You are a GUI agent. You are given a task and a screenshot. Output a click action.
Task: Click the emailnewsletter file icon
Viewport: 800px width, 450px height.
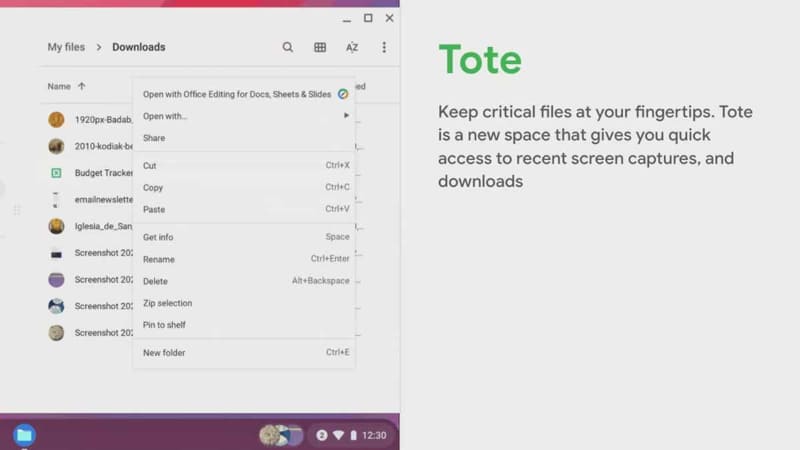[x=56, y=199]
